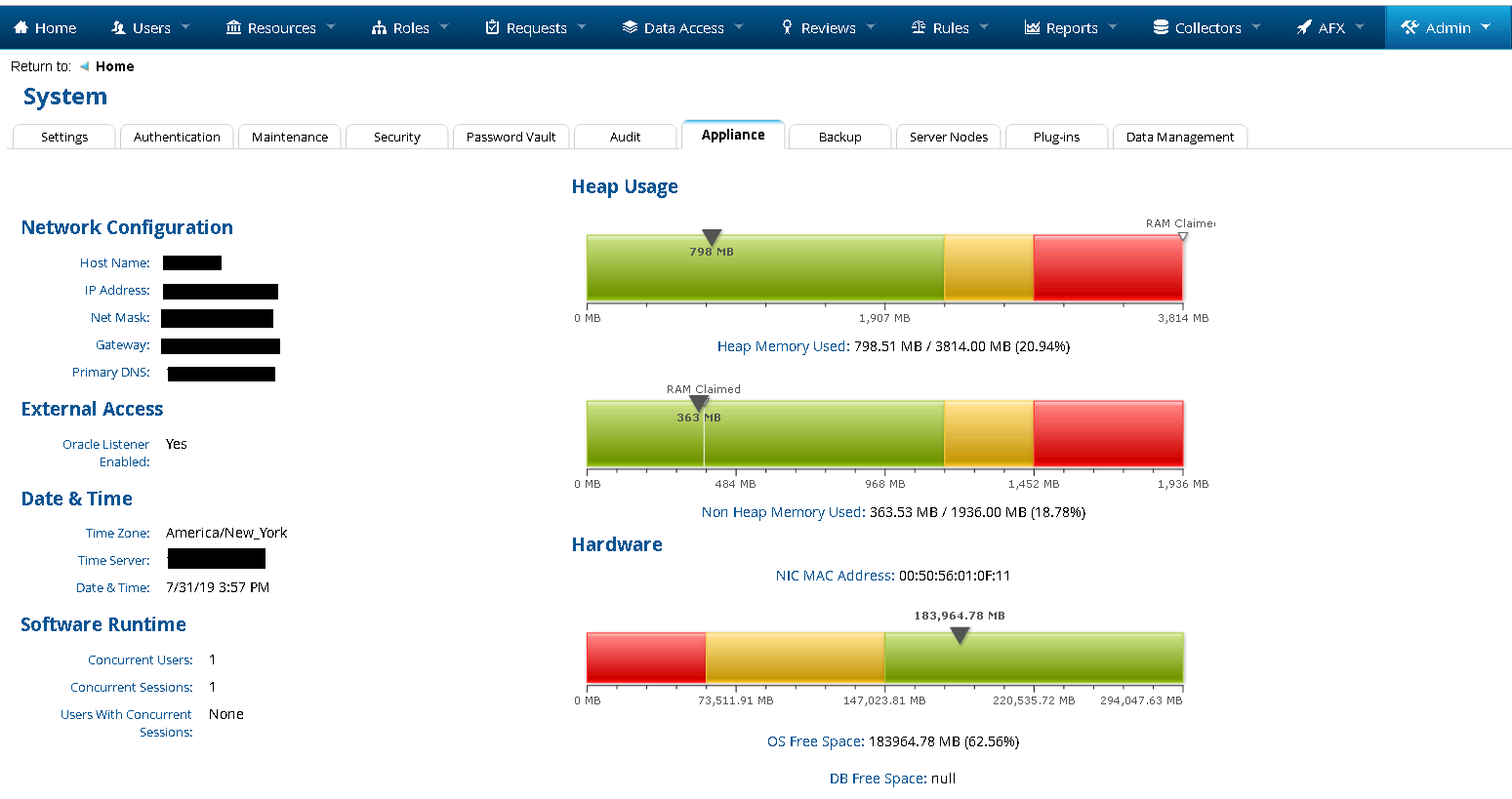Click the OS free space gauge marker
The image size is (1512, 799).
(960, 636)
